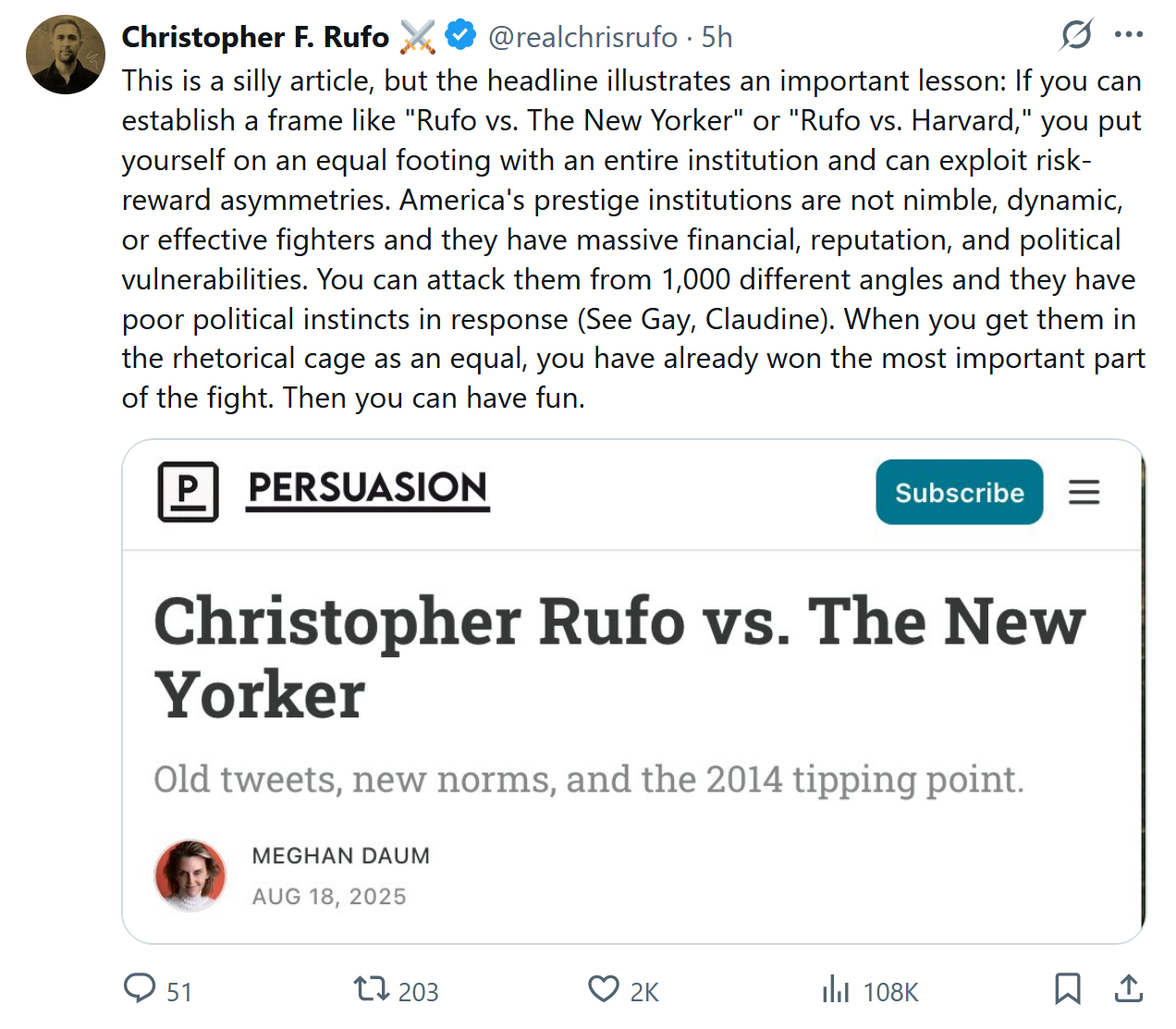Repost this tweet using the retweet icon

click(x=372, y=989)
